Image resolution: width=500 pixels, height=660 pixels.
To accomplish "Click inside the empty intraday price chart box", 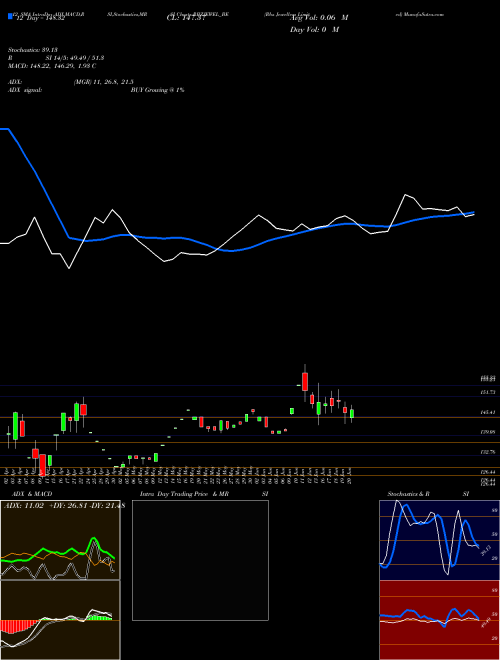I will point(200,560).
